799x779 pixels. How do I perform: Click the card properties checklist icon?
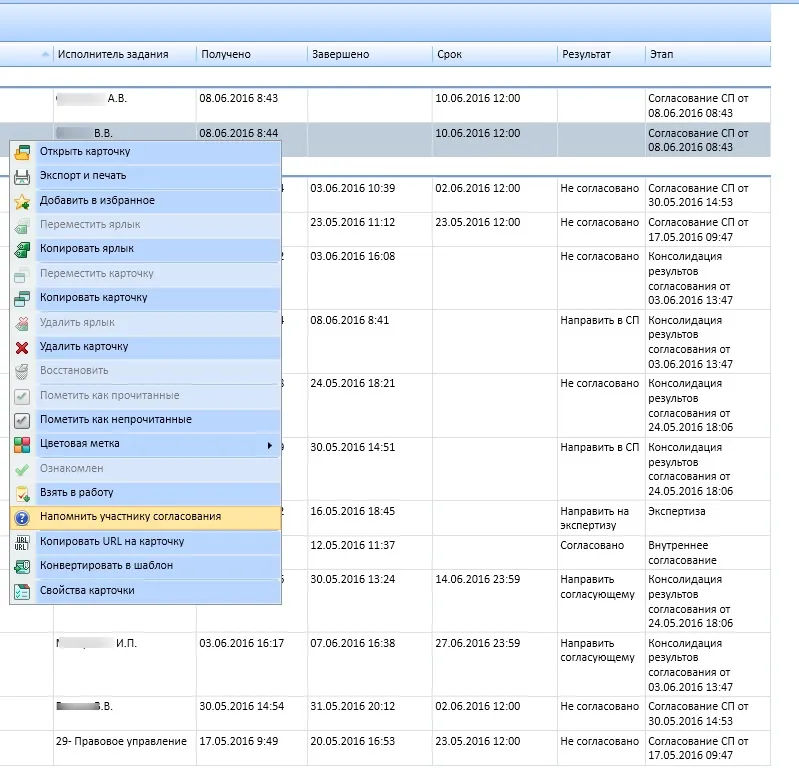[x=22, y=591]
